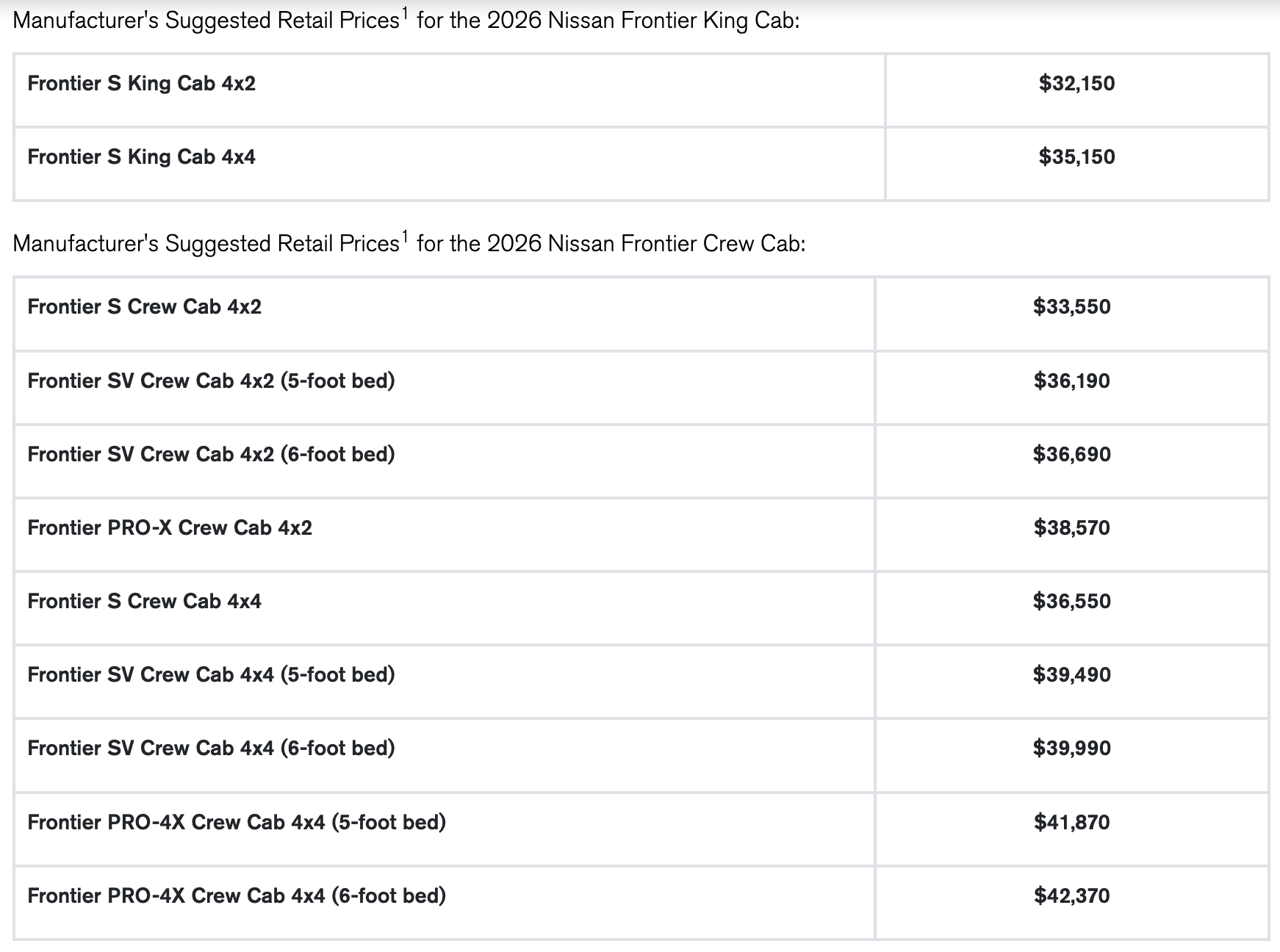The width and height of the screenshot is (1280, 952).
Task: Click footnote 1 superscript in King Cab heading
Action: pyautogui.click(x=405, y=13)
